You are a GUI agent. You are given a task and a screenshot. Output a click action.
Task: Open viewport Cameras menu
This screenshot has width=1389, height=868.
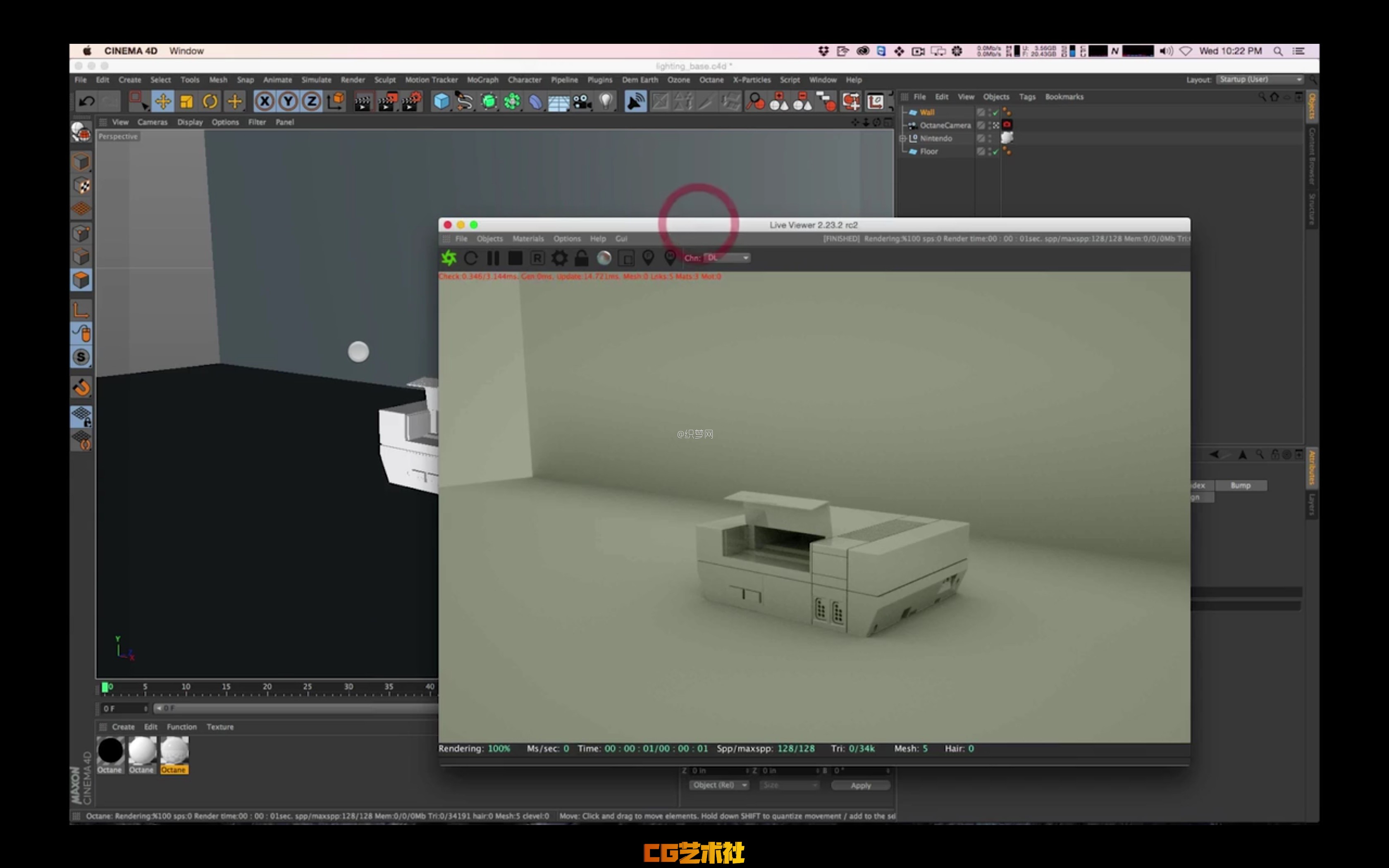click(x=152, y=122)
